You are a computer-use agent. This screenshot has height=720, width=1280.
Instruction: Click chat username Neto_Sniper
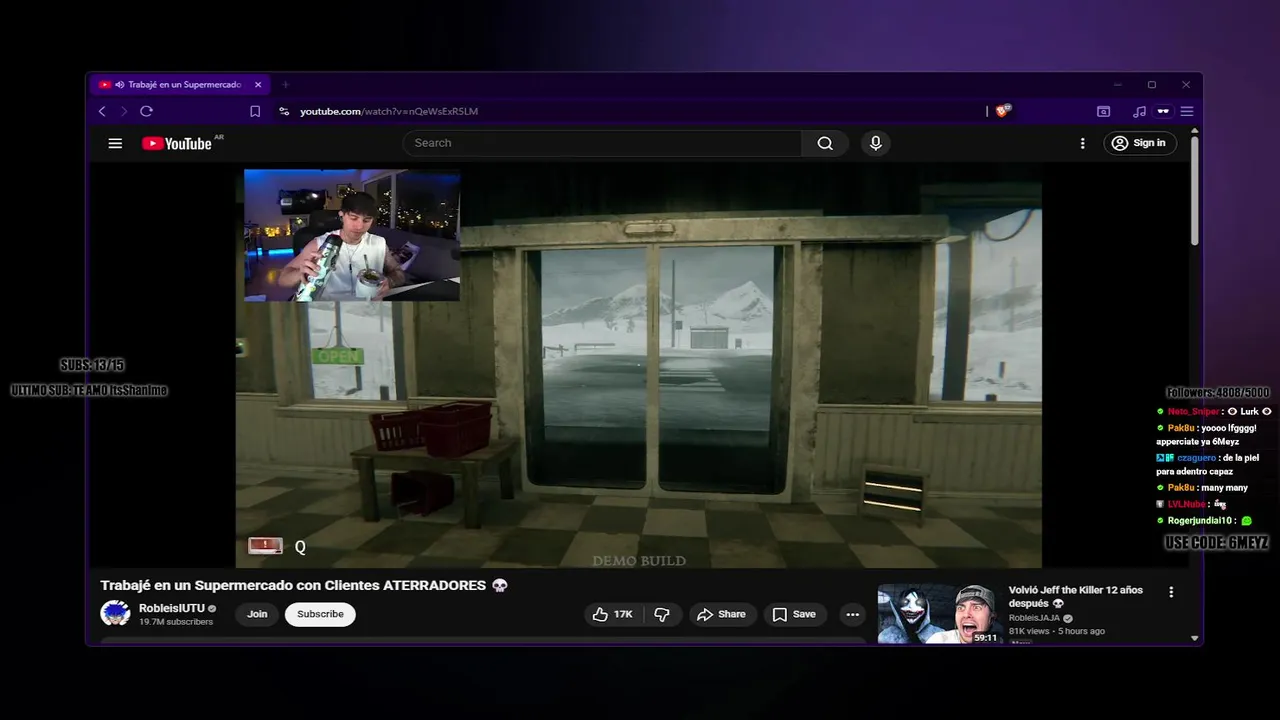point(1193,411)
